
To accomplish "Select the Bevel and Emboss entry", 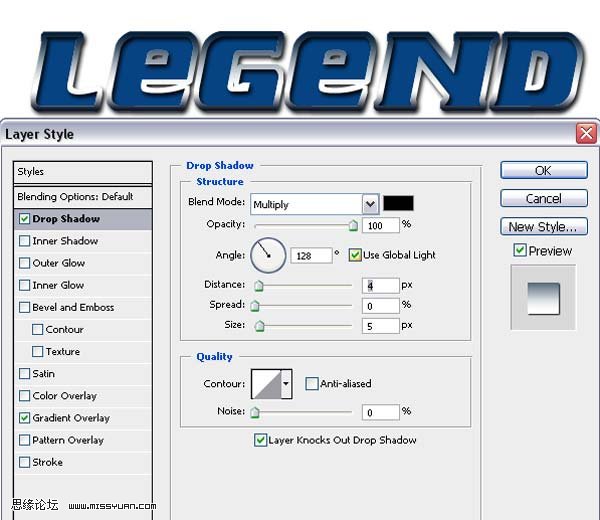I will (x=83, y=308).
